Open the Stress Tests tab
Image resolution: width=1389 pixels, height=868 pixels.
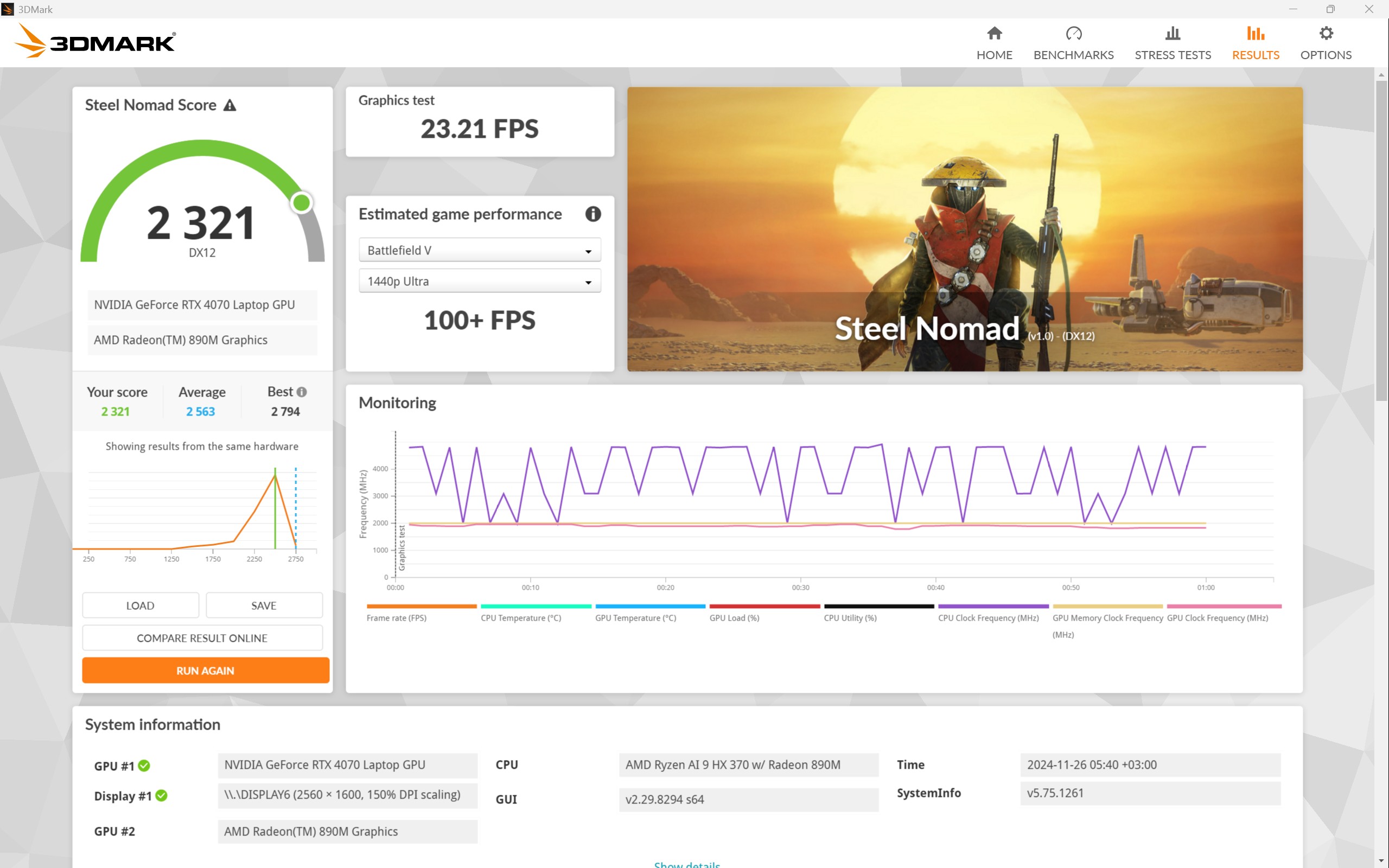coord(1173,43)
